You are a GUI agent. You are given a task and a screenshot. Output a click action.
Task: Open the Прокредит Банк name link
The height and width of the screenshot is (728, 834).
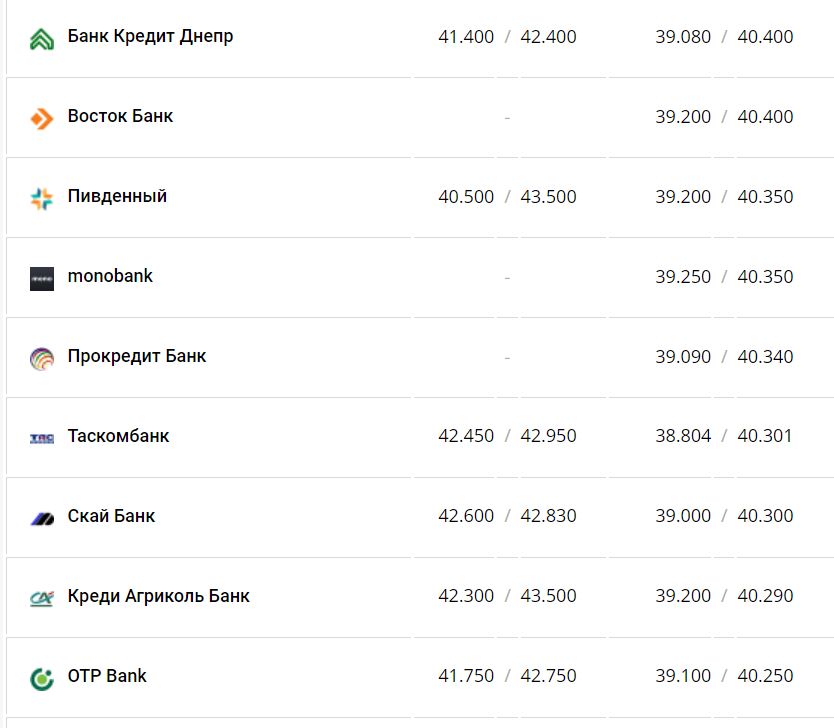click(137, 356)
